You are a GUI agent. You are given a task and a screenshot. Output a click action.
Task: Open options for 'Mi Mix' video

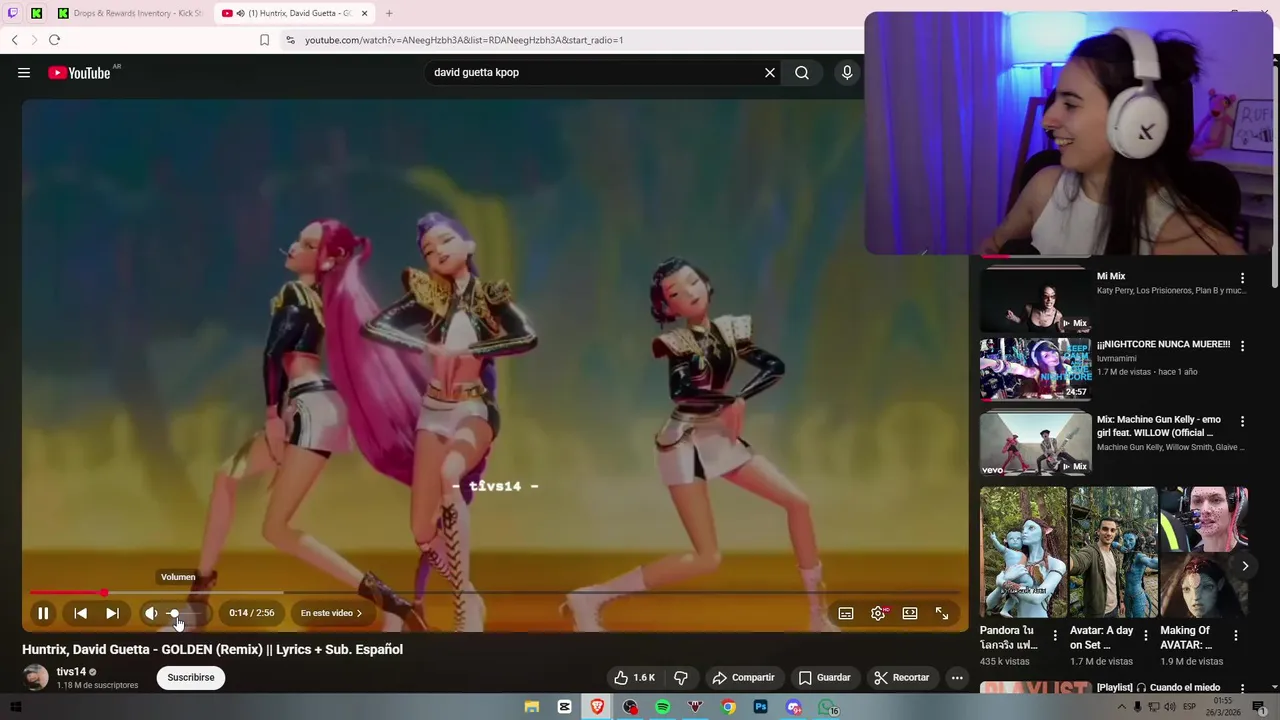tap(1243, 278)
